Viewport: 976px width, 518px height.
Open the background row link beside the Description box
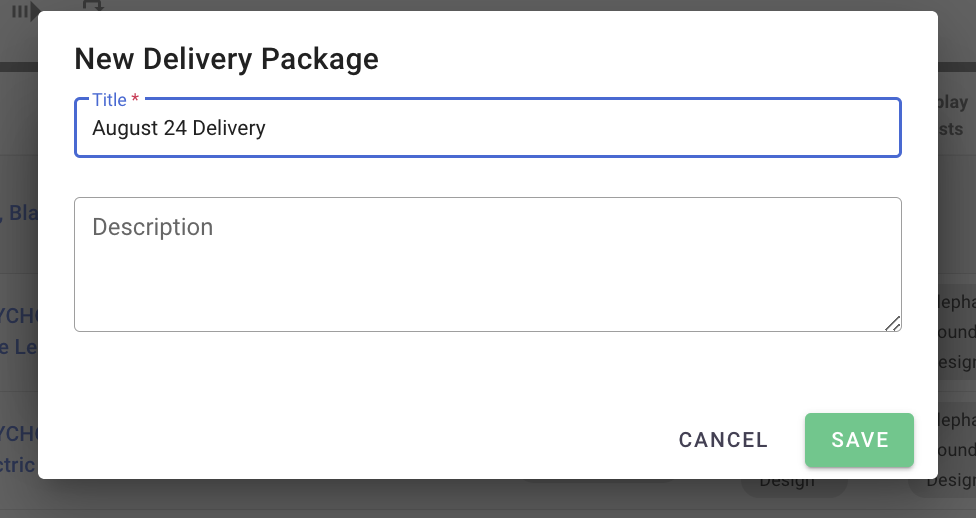(x=18, y=330)
